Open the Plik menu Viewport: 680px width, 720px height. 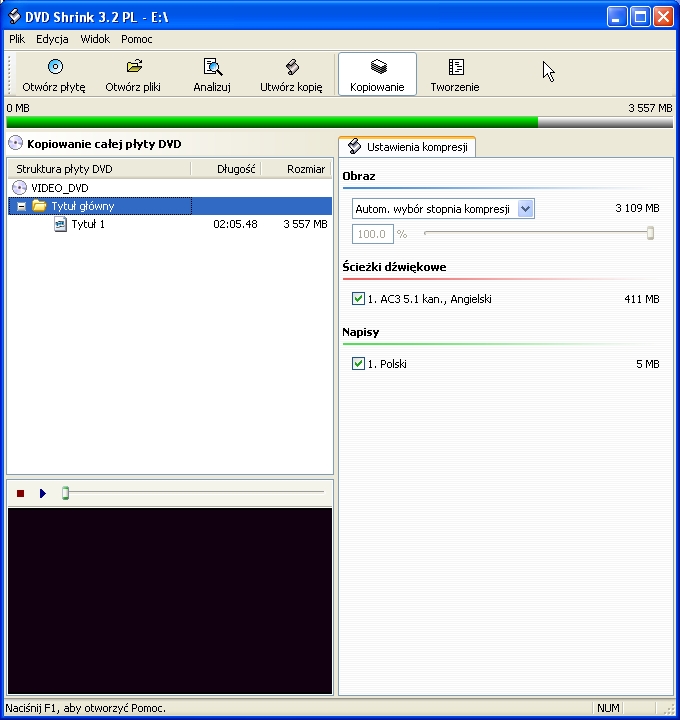click(x=17, y=39)
